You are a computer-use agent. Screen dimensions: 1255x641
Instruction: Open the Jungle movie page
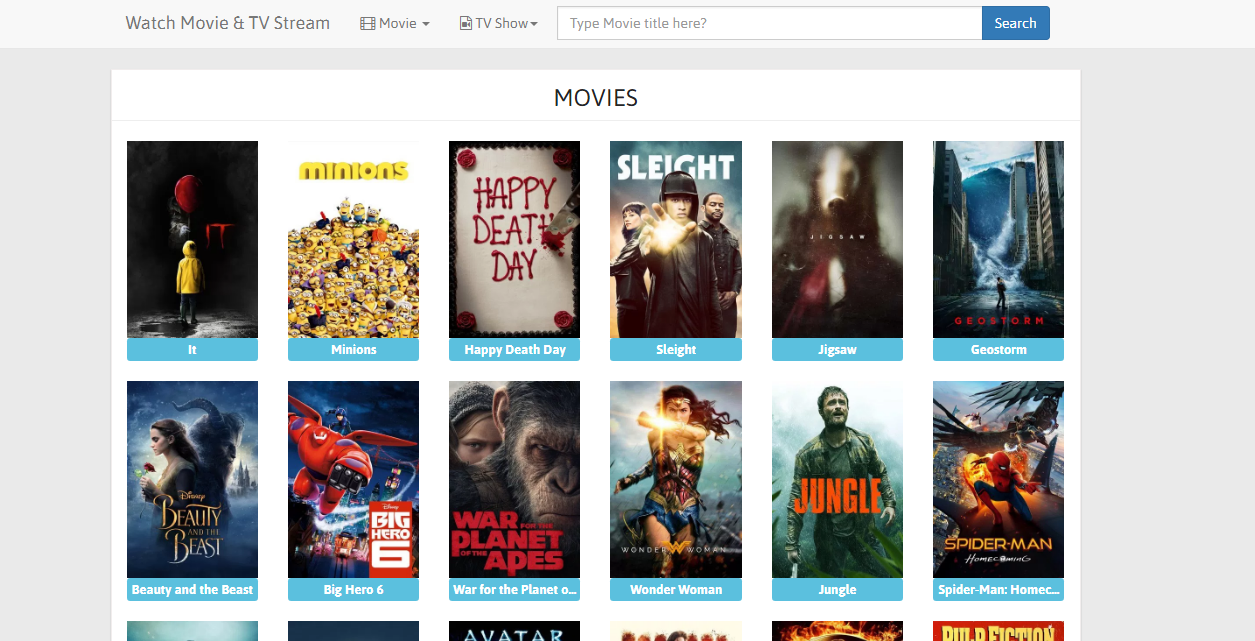(x=837, y=479)
